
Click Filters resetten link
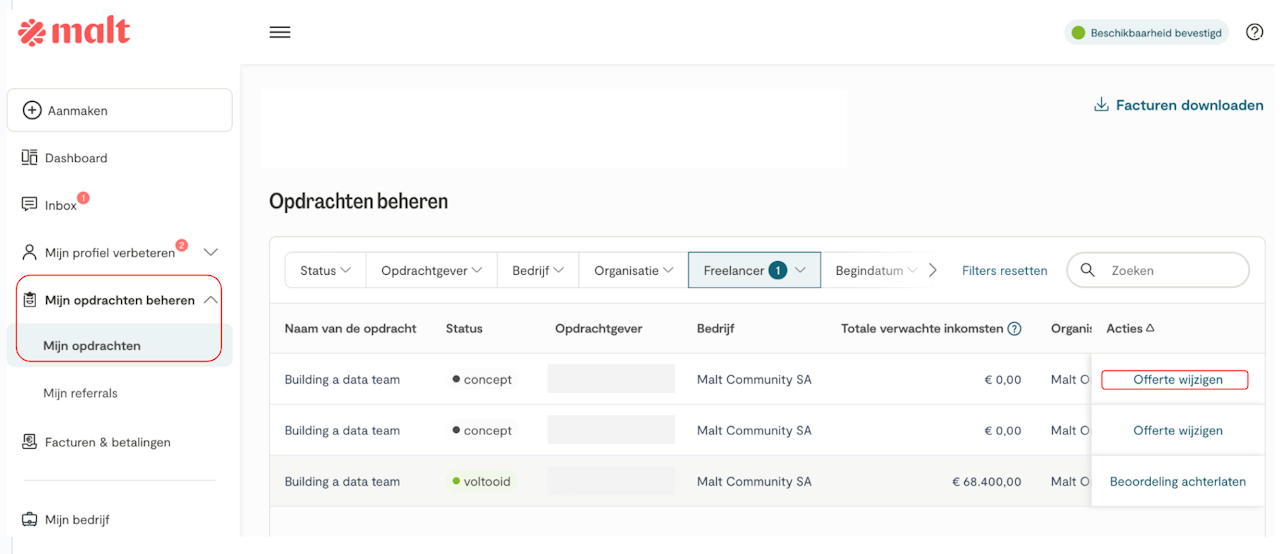pos(1004,271)
